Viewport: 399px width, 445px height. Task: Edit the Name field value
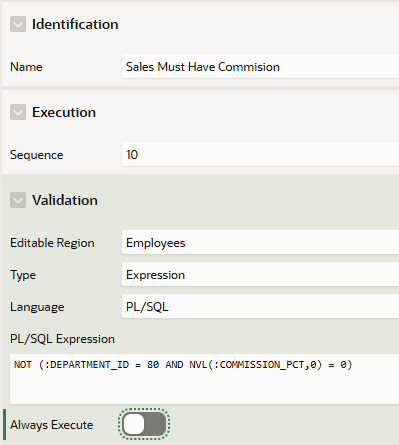(260, 67)
